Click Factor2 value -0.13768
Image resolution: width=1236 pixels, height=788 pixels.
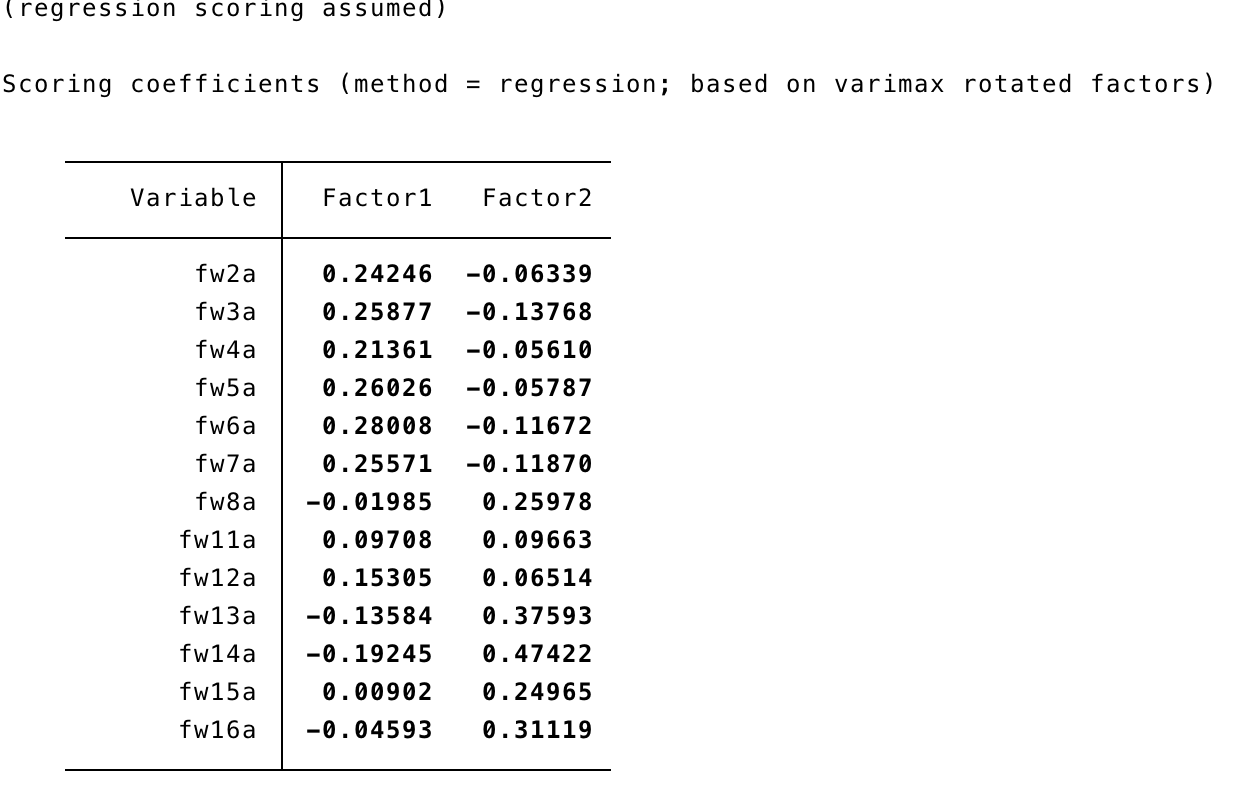click(529, 312)
